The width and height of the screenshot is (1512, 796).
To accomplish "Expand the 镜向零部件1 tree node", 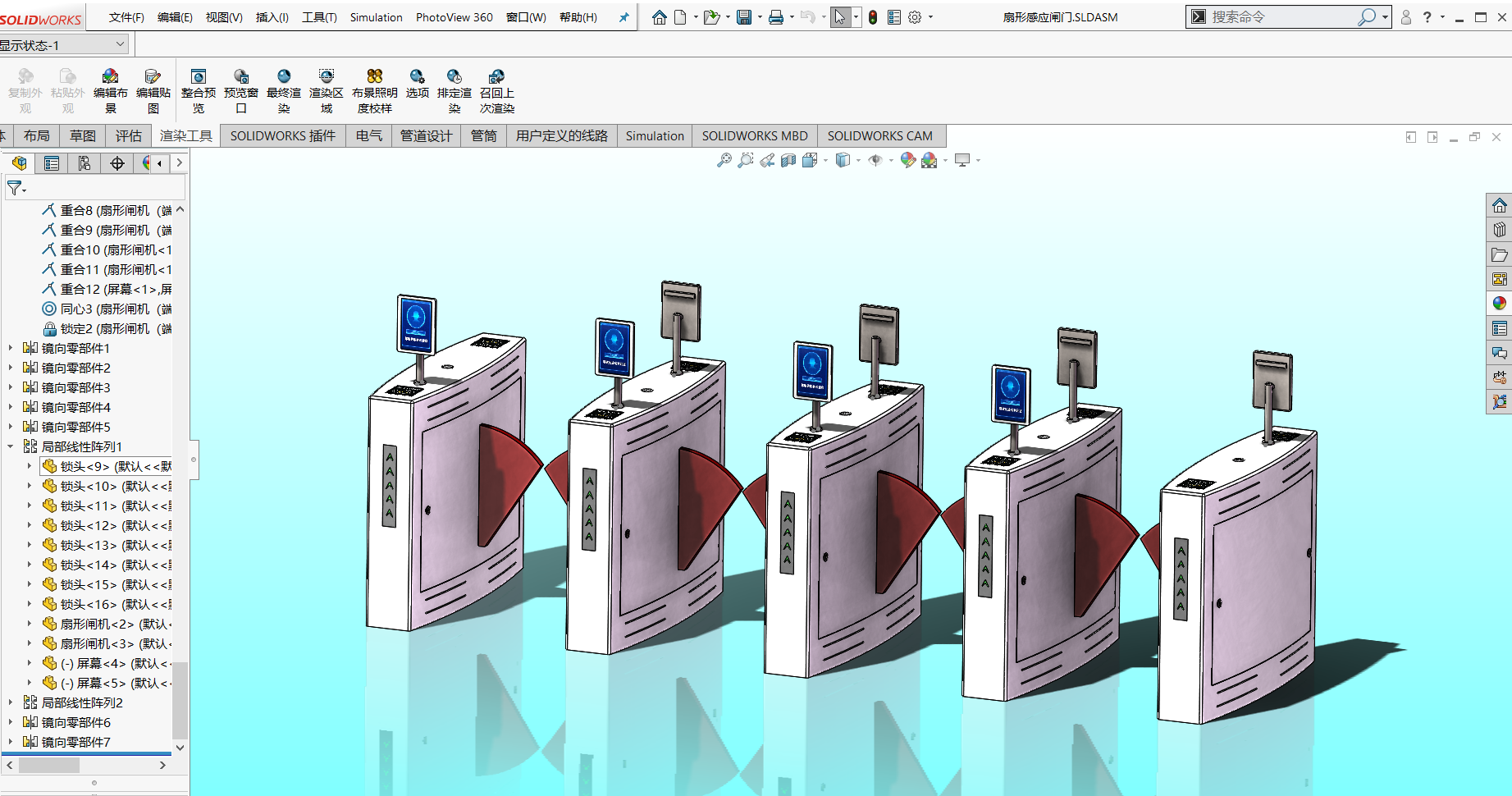I will 11,348.
